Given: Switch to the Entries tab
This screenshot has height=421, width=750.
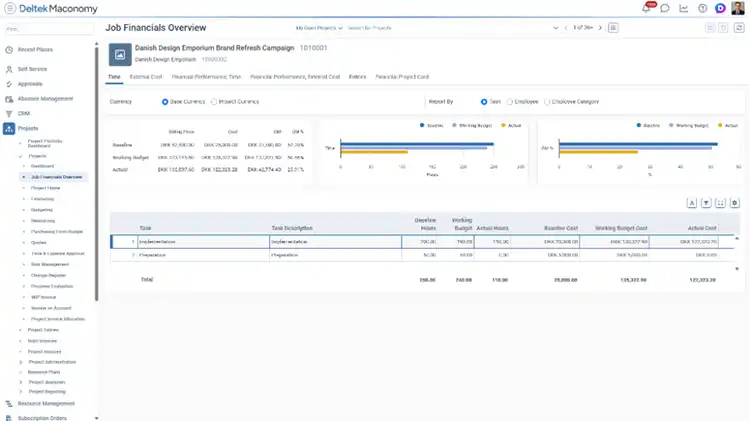Looking at the screenshot, I should [x=357, y=77].
